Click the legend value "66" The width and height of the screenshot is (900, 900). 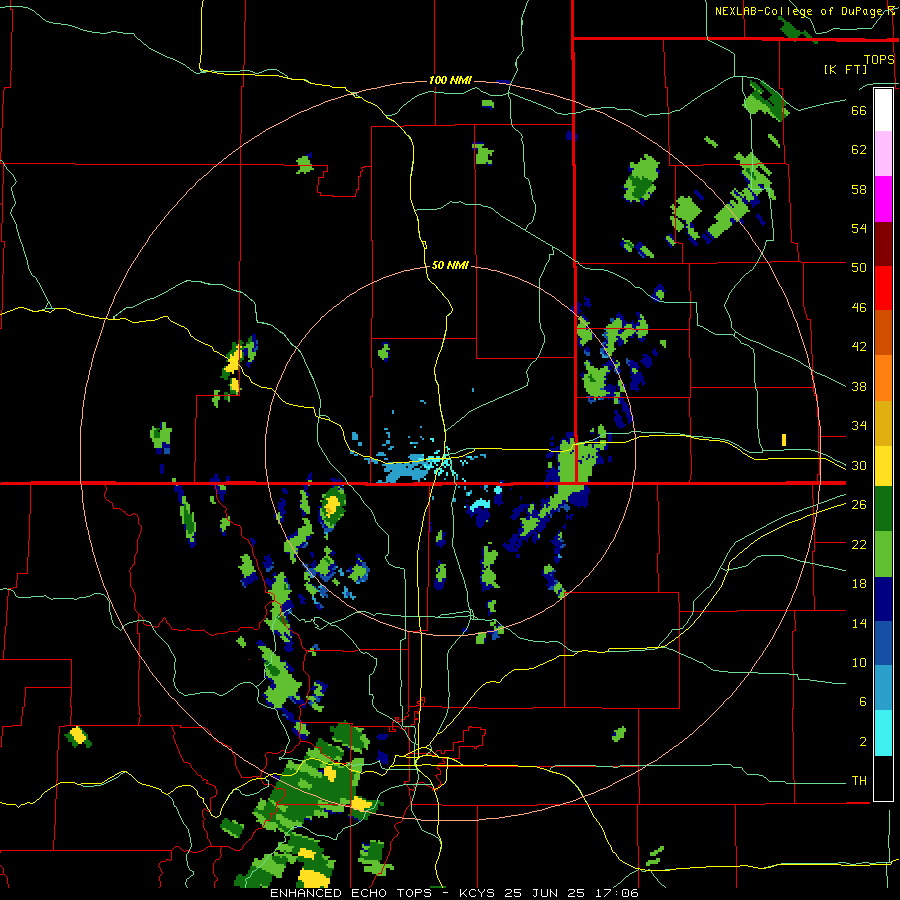click(x=859, y=111)
